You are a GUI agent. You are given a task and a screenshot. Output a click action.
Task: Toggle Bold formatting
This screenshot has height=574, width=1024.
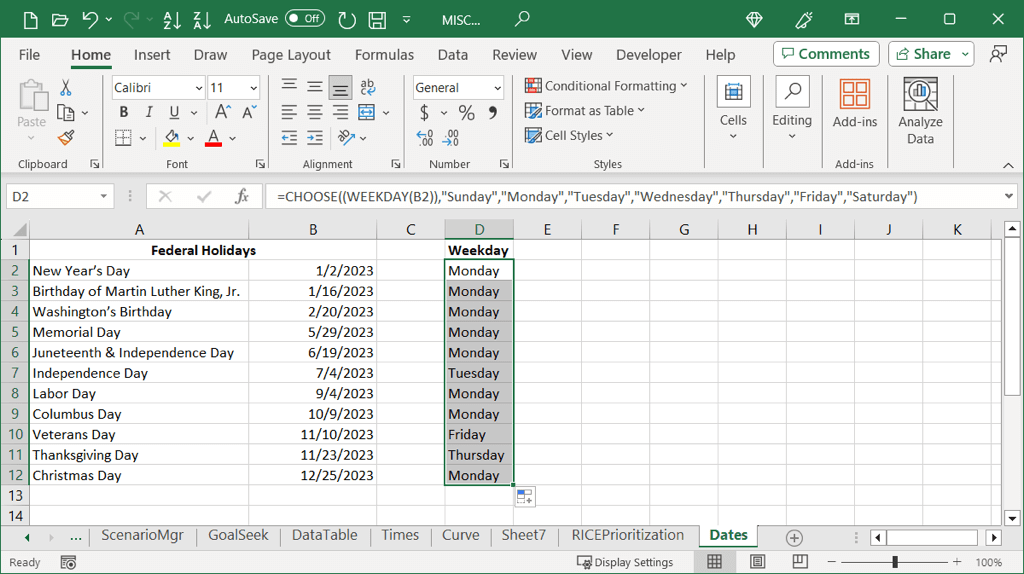pyautogui.click(x=124, y=112)
